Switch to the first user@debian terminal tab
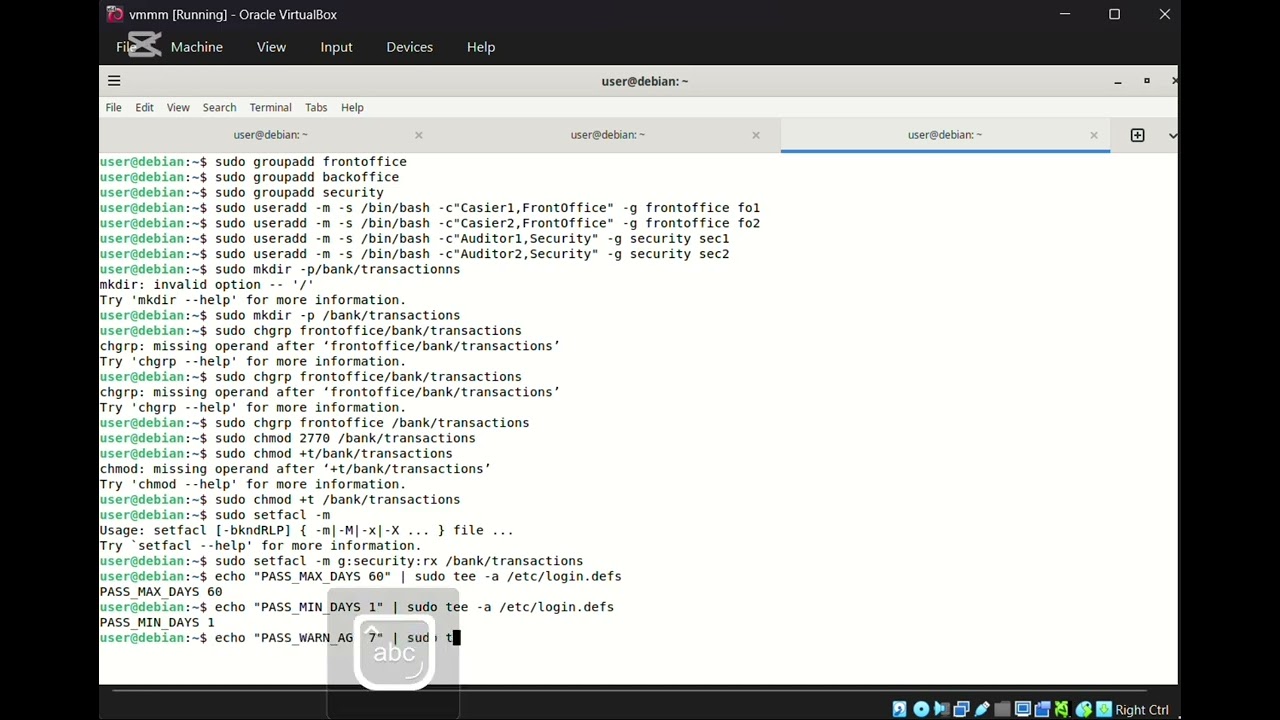Image resolution: width=1280 pixels, height=720 pixels. tap(270, 135)
